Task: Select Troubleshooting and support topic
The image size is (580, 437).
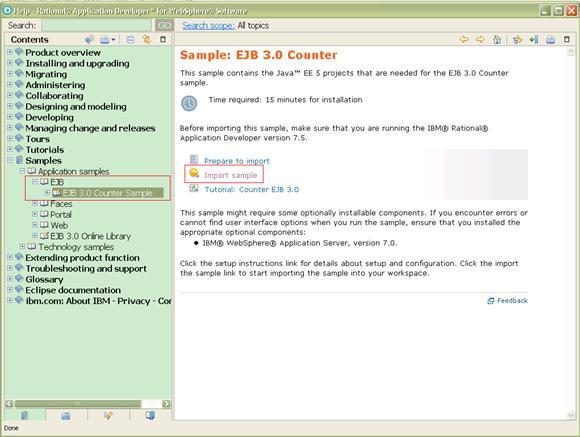Action: click(86, 268)
